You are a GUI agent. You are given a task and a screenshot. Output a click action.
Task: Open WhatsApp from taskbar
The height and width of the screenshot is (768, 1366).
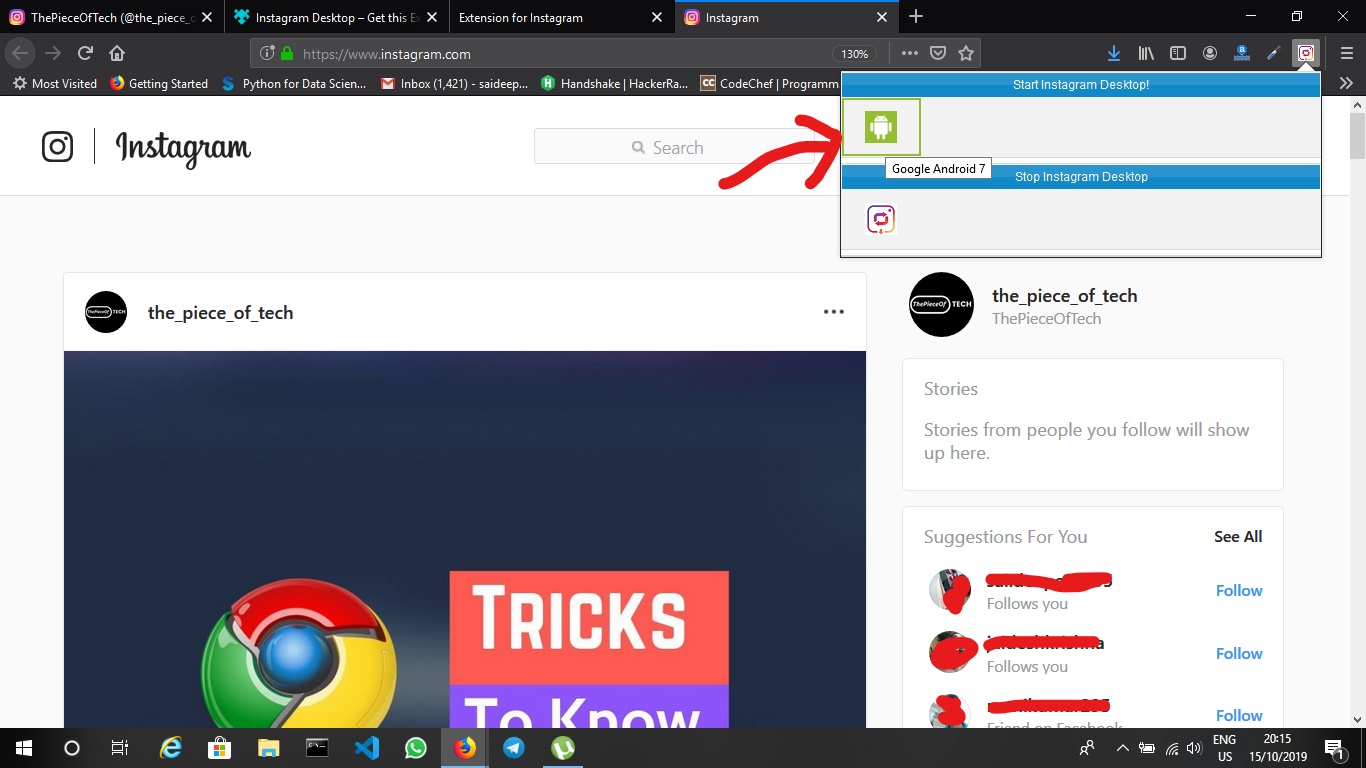[415, 748]
